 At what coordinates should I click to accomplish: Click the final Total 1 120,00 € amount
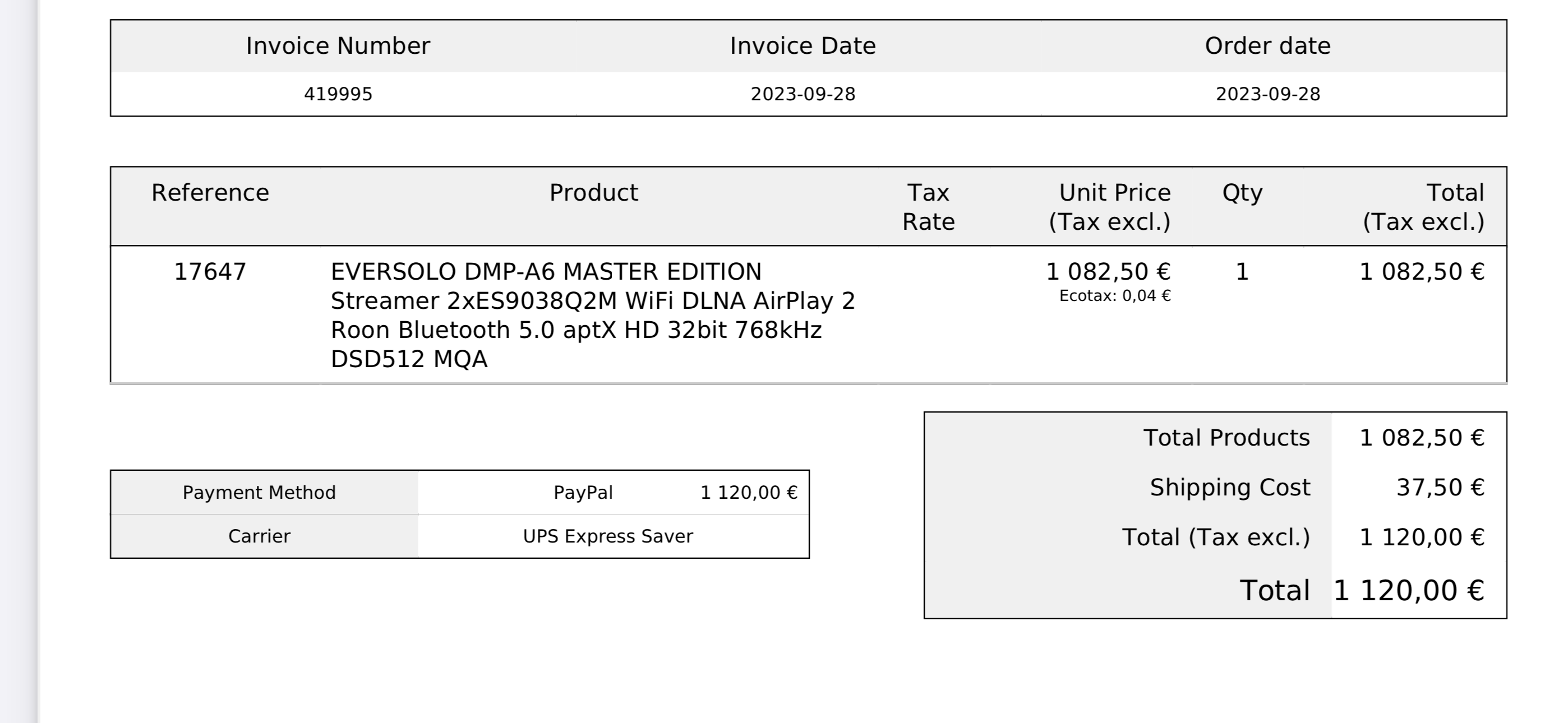pyautogui.click(x=1408, y=590)
